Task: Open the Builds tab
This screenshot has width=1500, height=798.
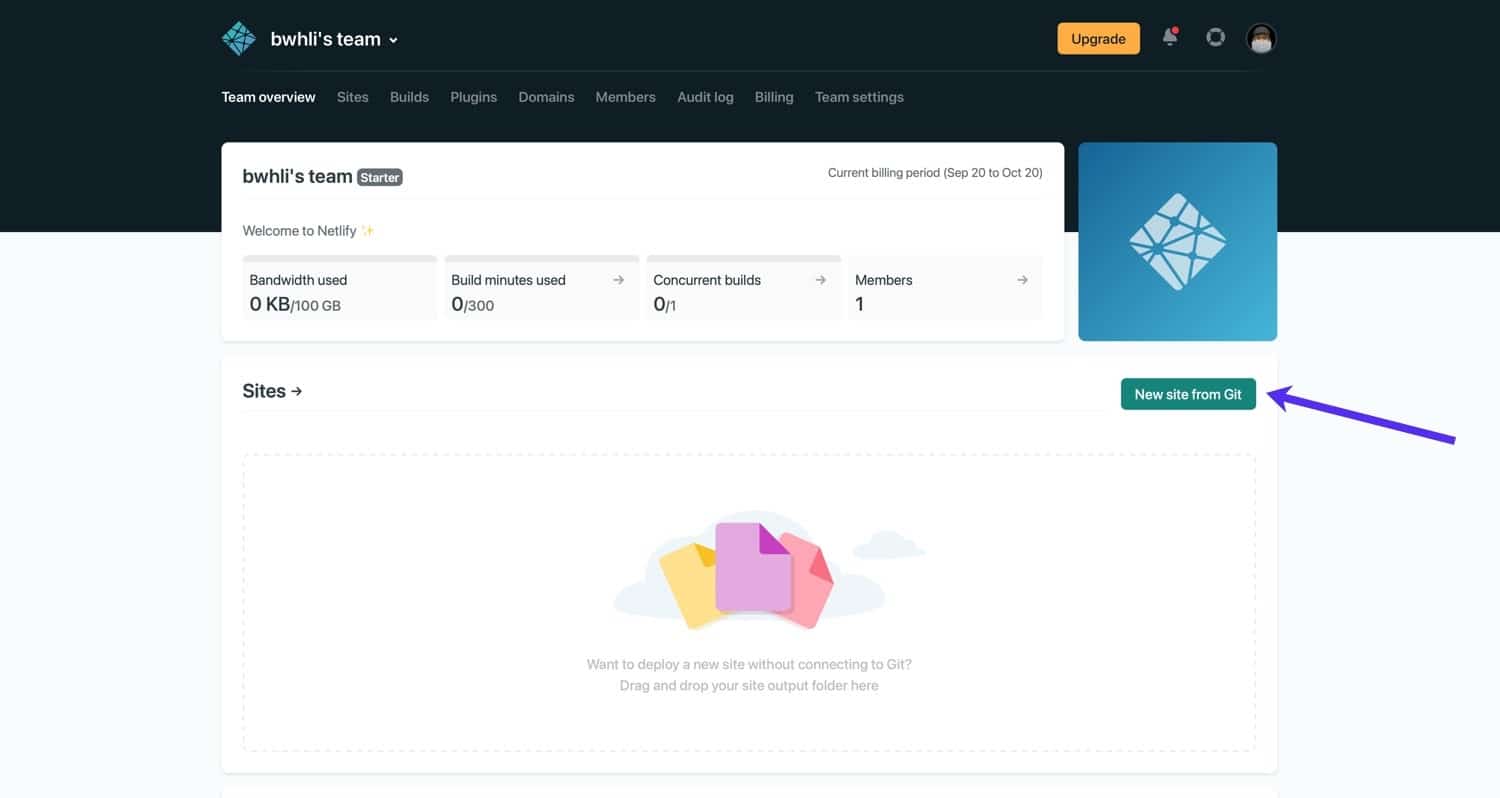Action: [409, 96]
